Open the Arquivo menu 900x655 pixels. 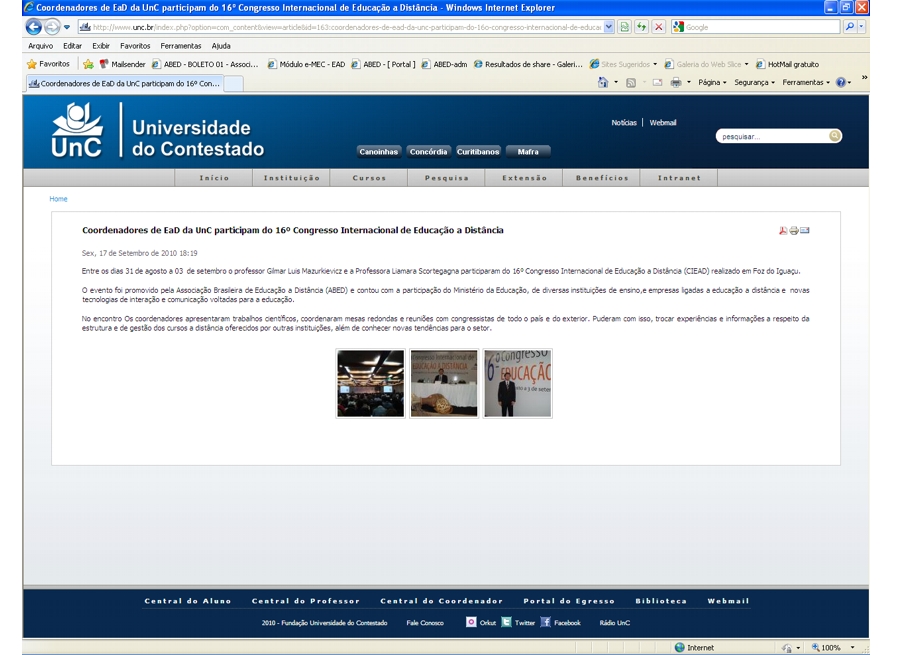pyautogui.click(x=40, y=46)
